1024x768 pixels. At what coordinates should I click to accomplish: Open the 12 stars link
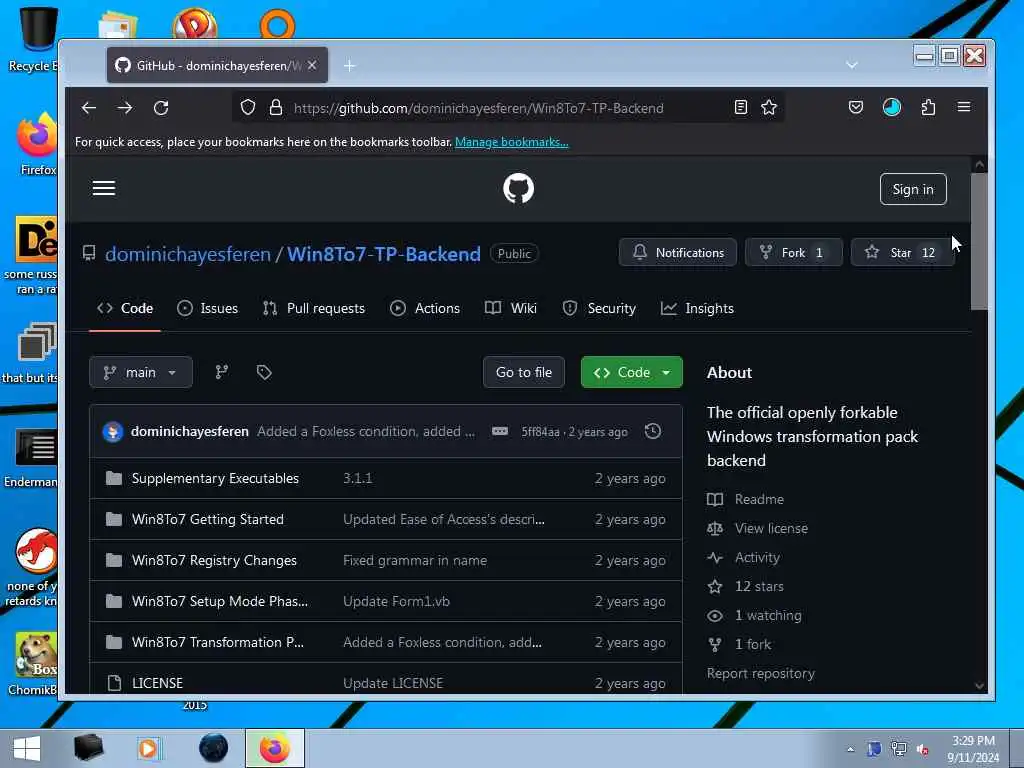(x=759, y=586)
